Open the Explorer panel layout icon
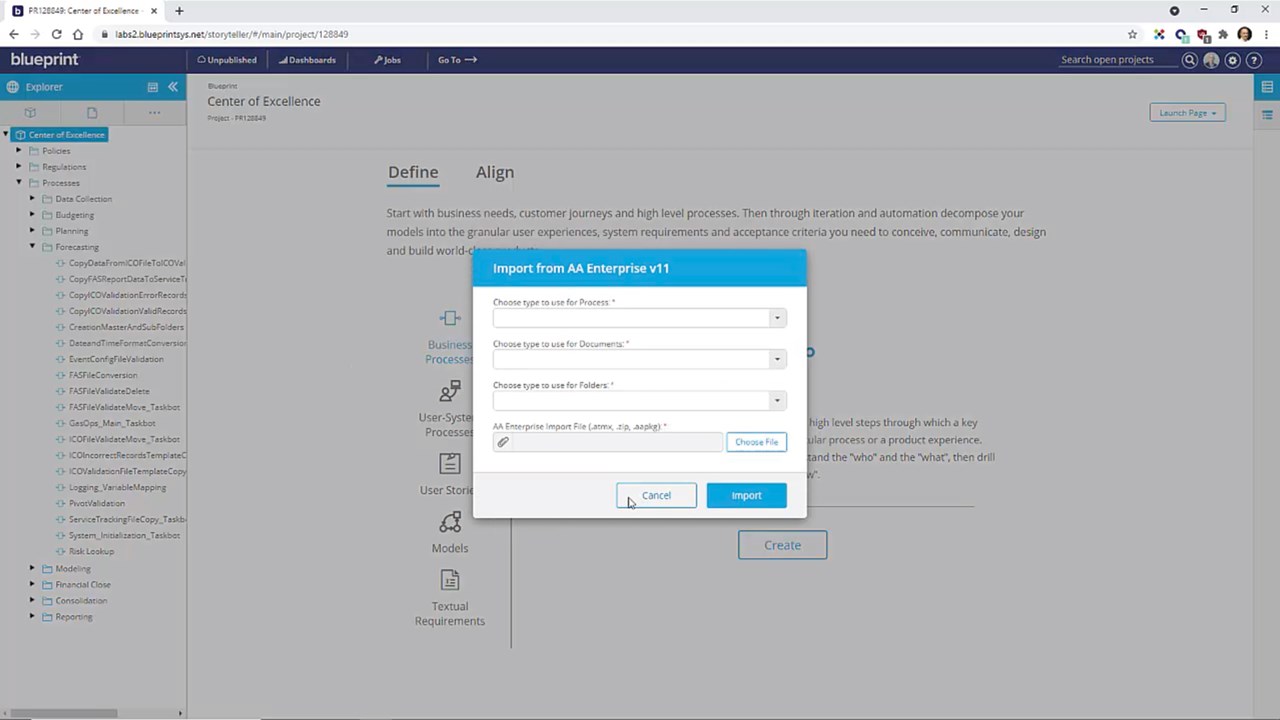Viewport: 1280px width, 720px height. pos(153,87)
